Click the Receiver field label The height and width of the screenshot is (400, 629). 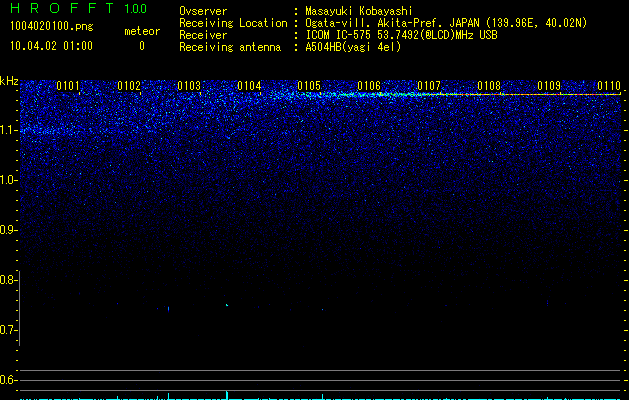[203, 35]
